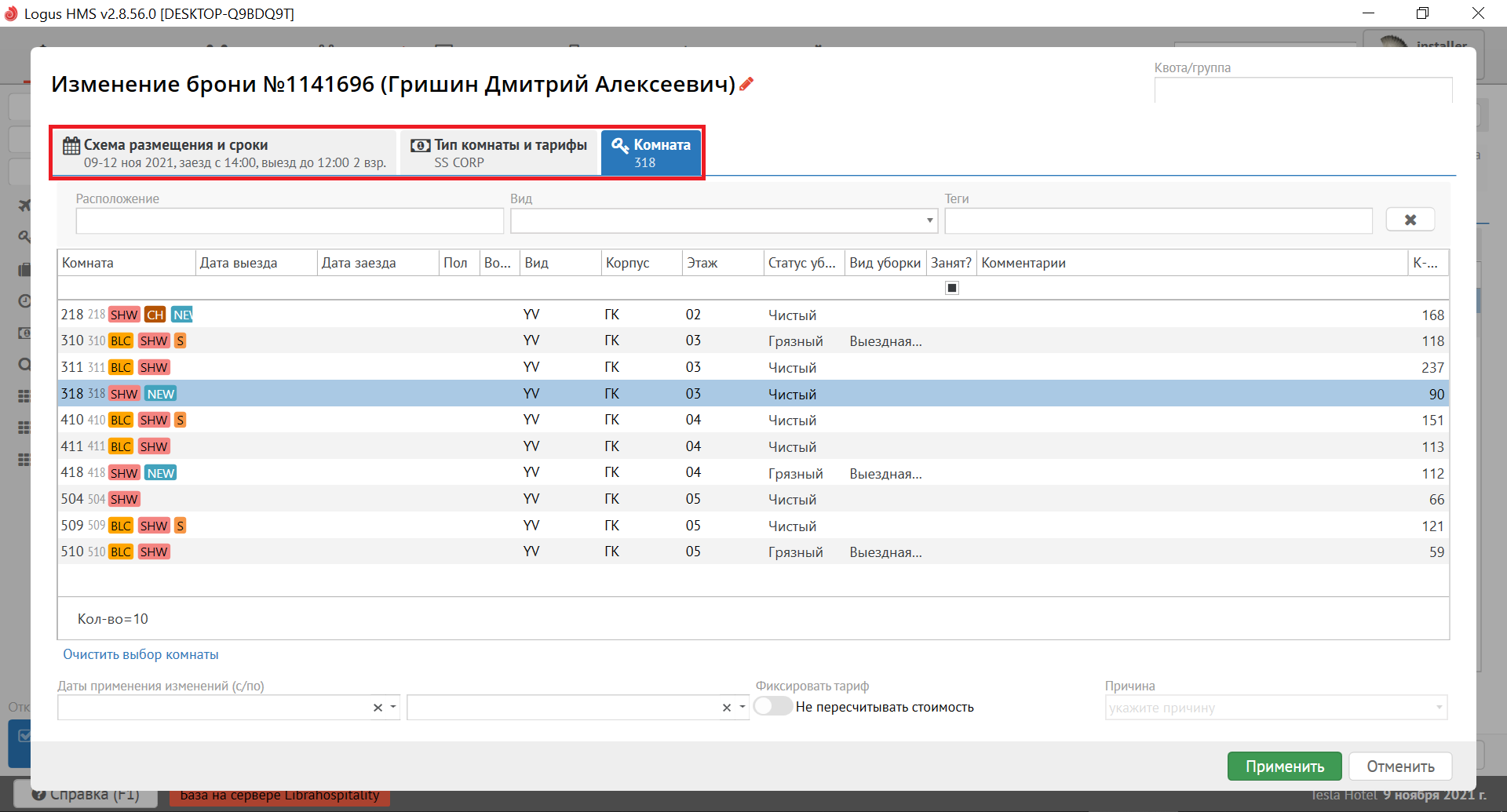Click the red pencil edit icon beside guest name
Image resolution: width=1507 pixels, height=812 pixels.
point(746,84)
